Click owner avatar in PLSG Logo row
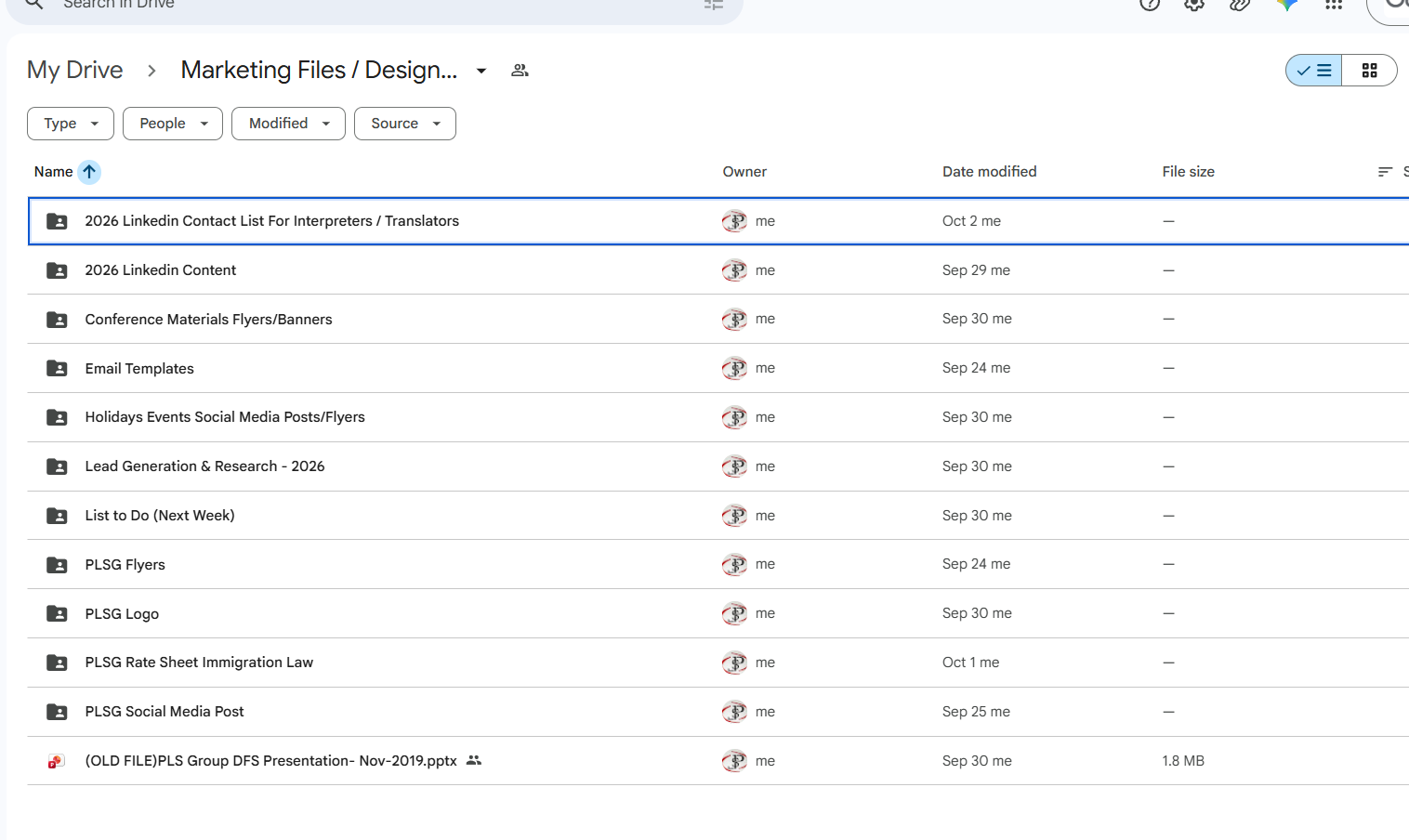 click(x=734, y=613)
